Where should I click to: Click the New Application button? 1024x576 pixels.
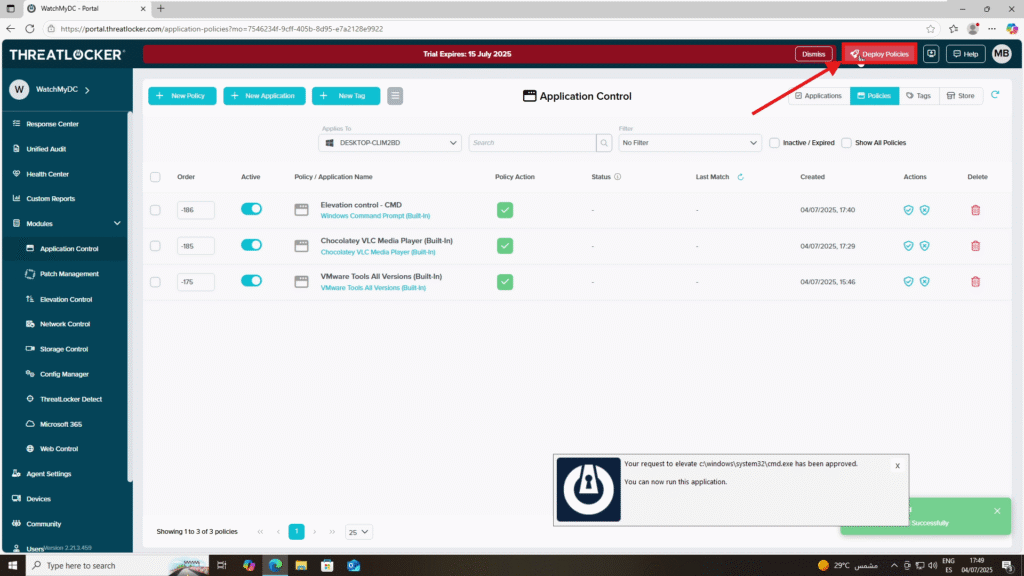tap(264, 96)
